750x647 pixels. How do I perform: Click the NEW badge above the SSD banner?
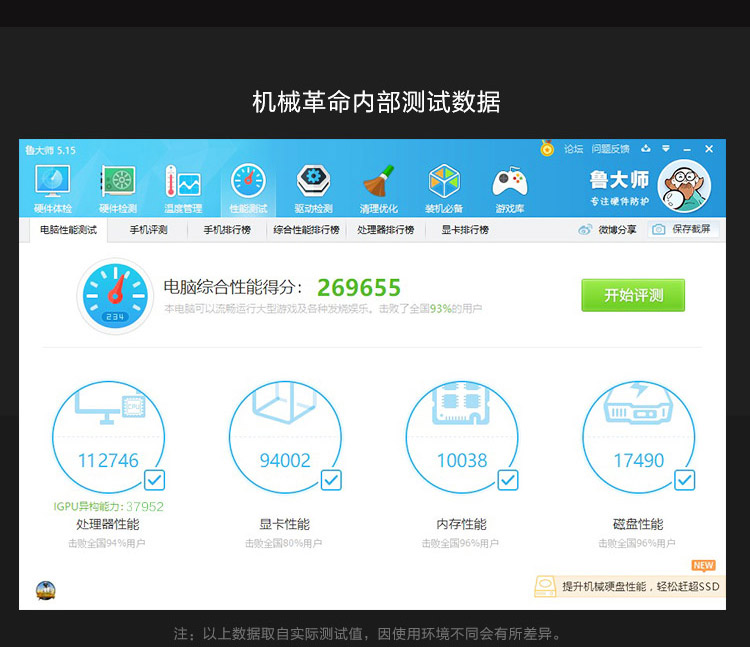point(703,566)
